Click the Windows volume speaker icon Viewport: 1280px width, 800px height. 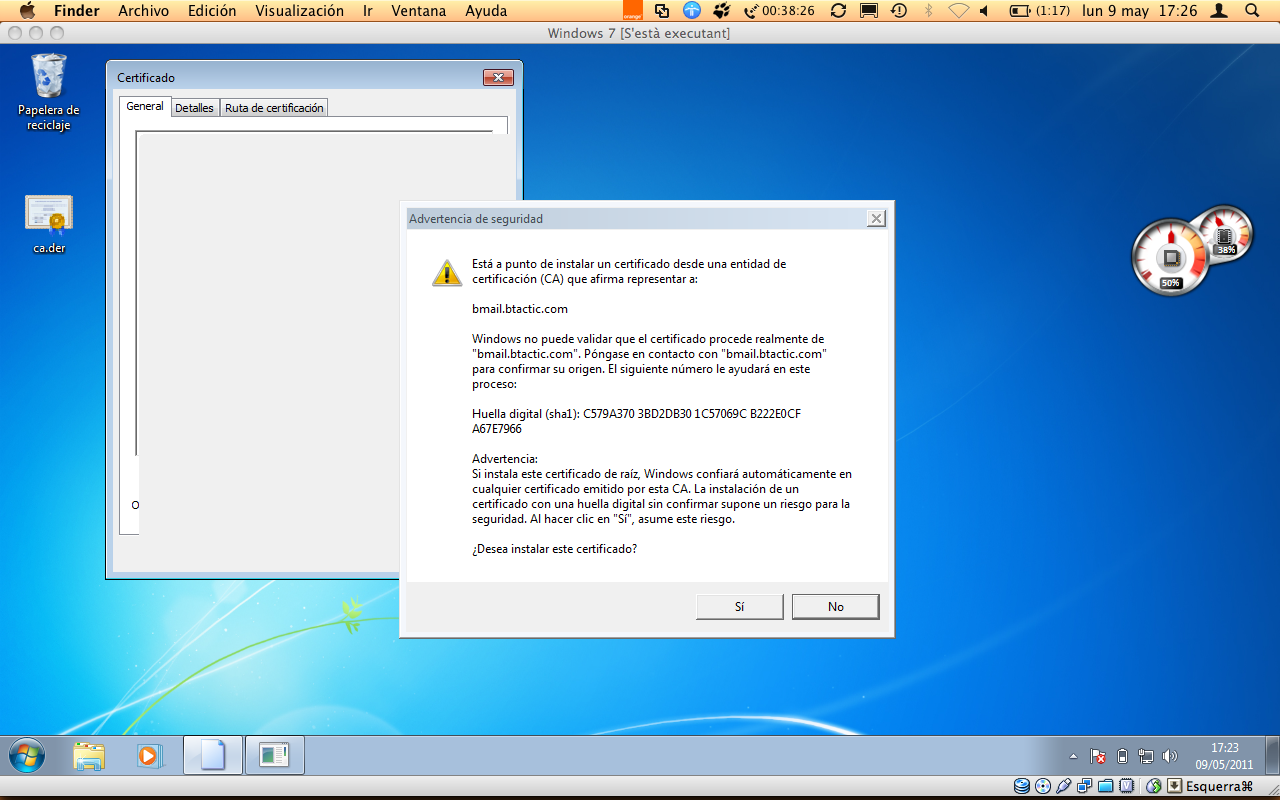pos(1170,757)
